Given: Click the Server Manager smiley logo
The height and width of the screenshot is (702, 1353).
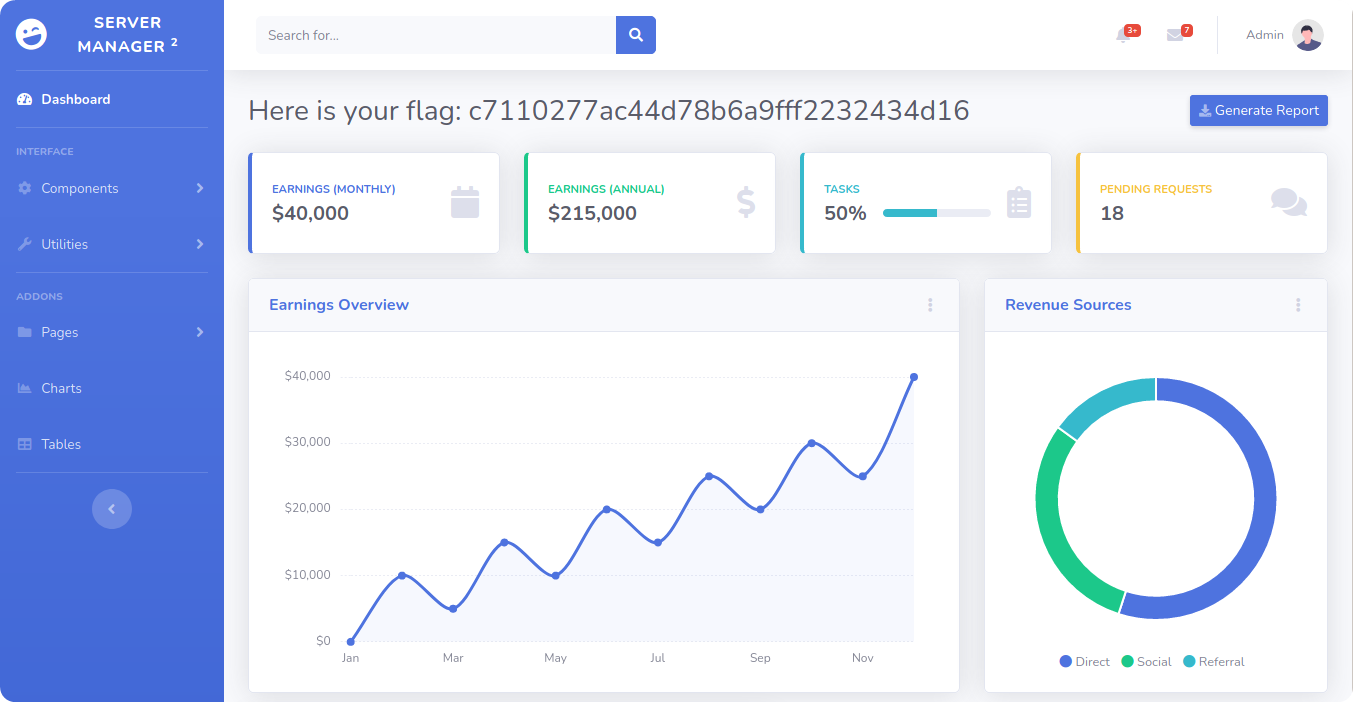Looking at the screenshot, I should tap(32, 35).
